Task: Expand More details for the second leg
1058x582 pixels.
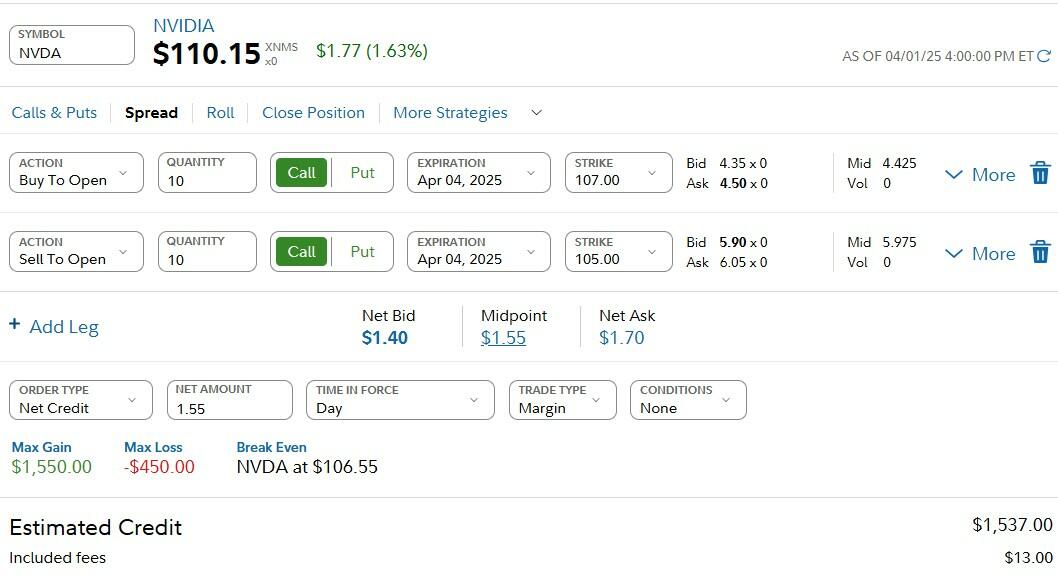Action: (x=980, y=254)
